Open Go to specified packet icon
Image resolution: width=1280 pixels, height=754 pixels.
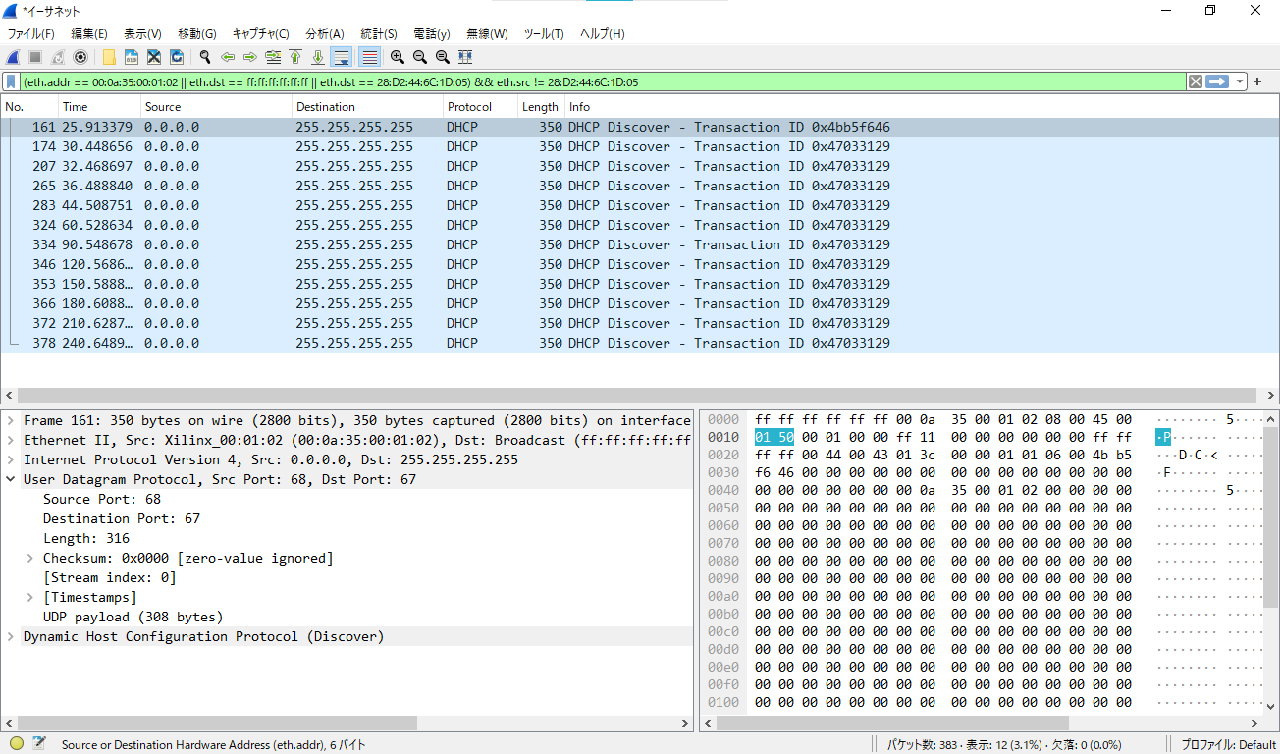pyautogui.click(x=273, y=57)
